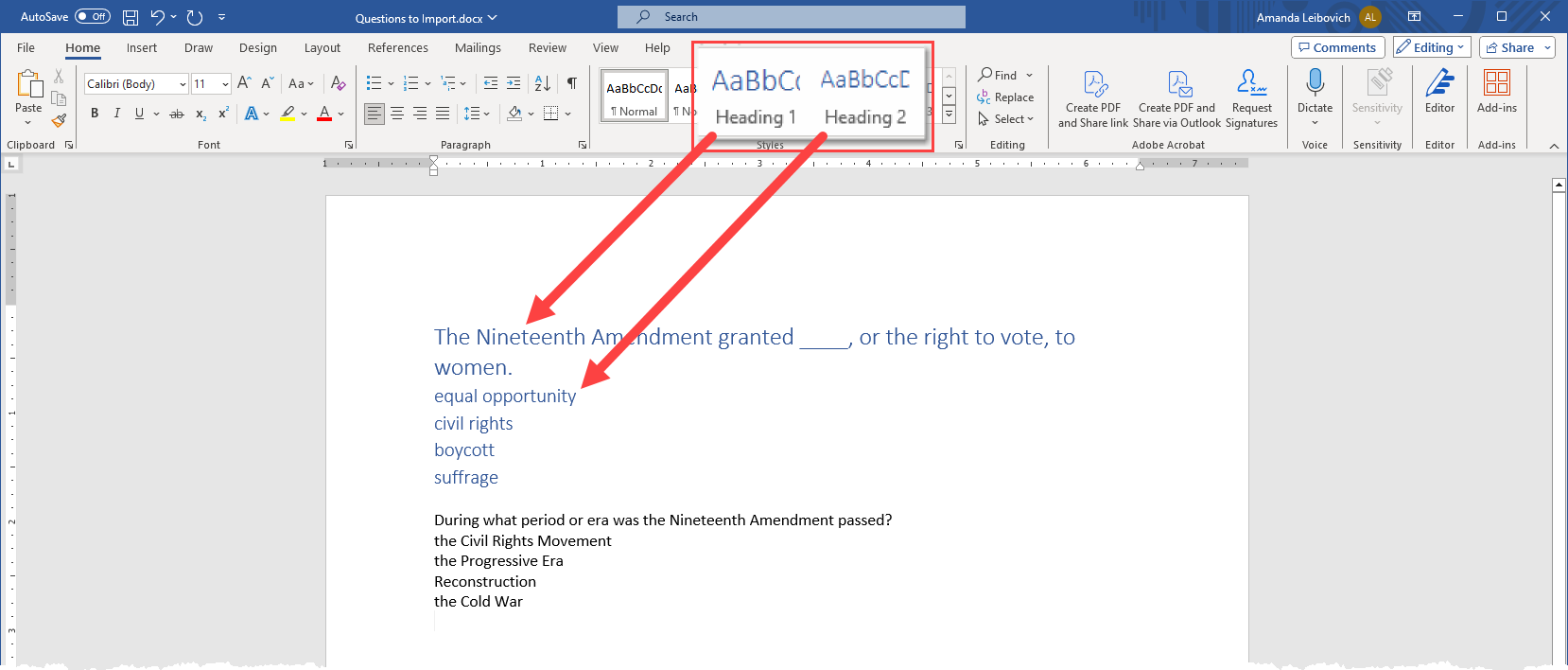Viewport: 1568px width, 670px height.
Task: Start Dictate microphone
Action: tap(1315, 83)
